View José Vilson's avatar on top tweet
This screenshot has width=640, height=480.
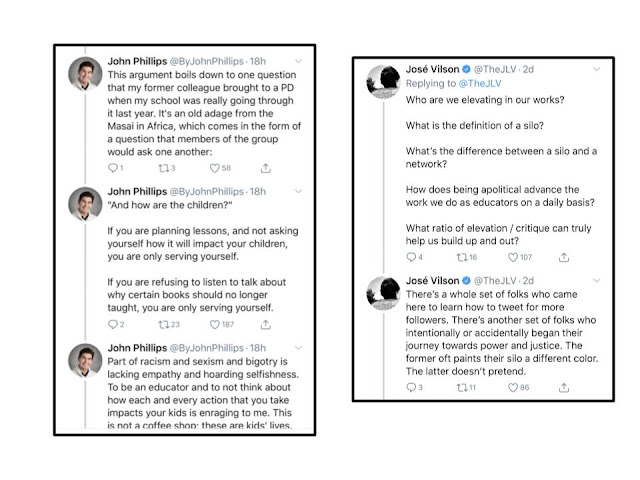point(383,82)
